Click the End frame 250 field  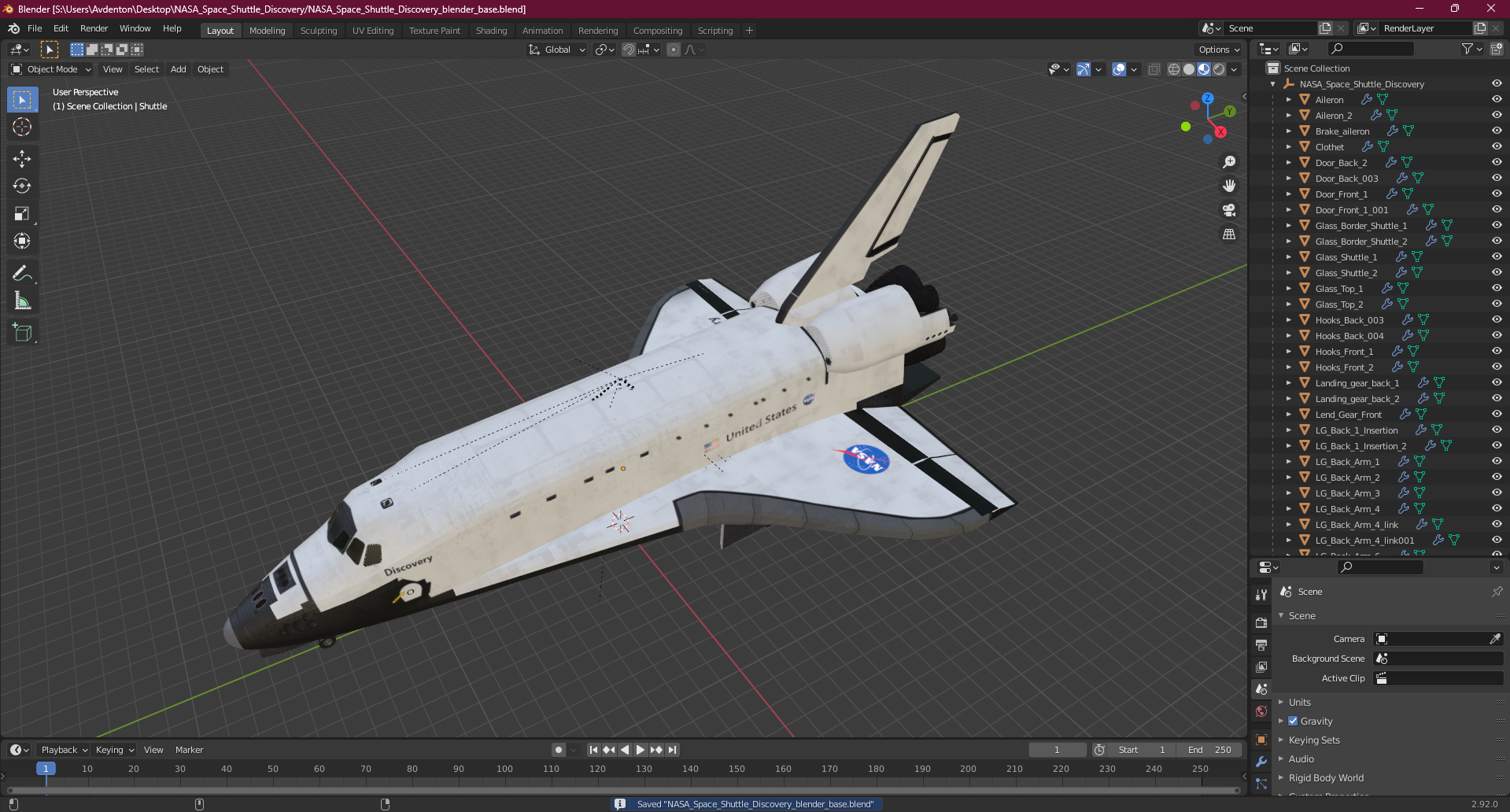(1210, 750)
